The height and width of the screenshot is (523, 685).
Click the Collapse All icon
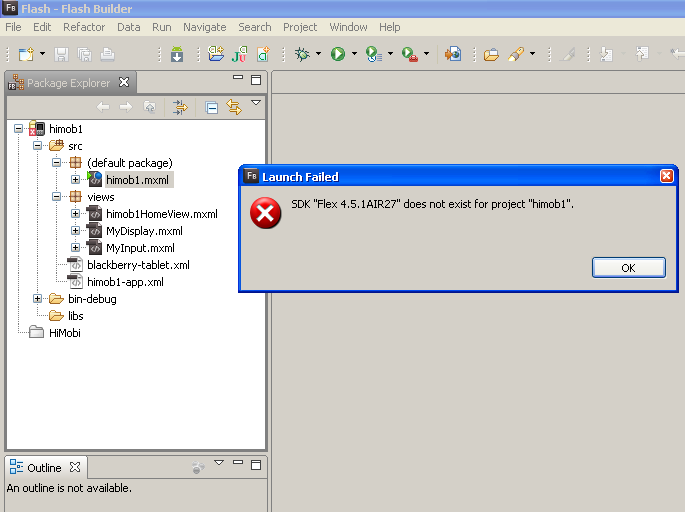pos(211,107)
